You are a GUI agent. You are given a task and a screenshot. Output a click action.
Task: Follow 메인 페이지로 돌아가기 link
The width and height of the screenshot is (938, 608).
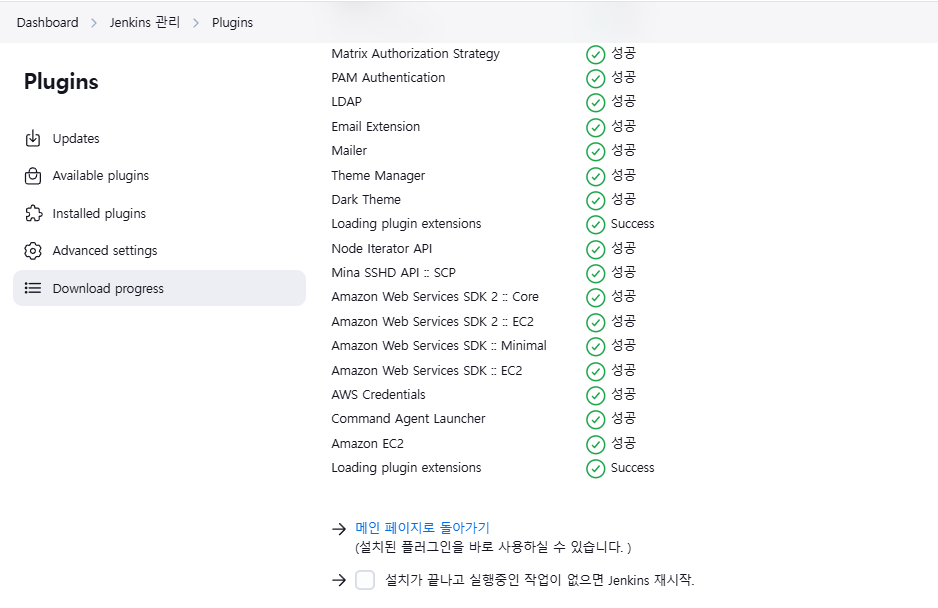click(422, 528)
